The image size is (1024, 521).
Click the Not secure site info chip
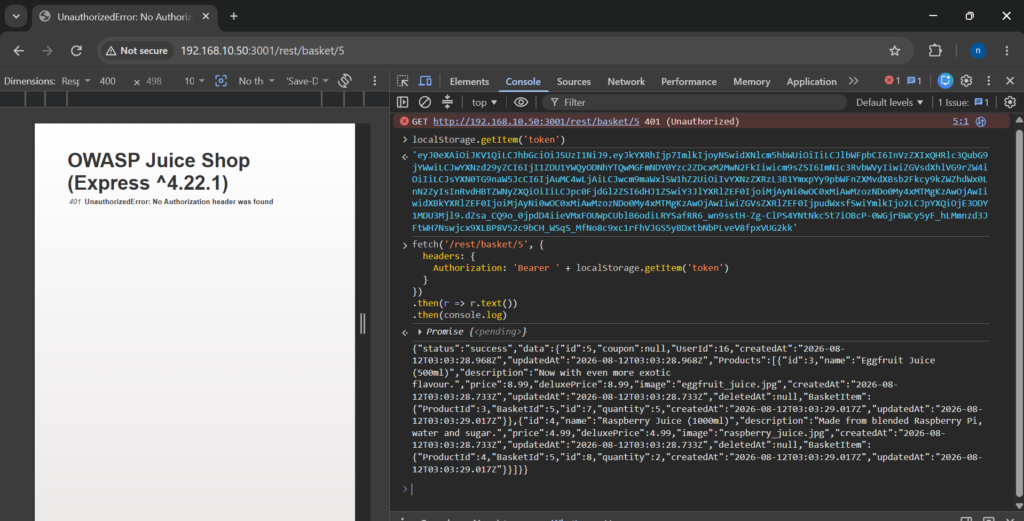(x=136, y=50)
